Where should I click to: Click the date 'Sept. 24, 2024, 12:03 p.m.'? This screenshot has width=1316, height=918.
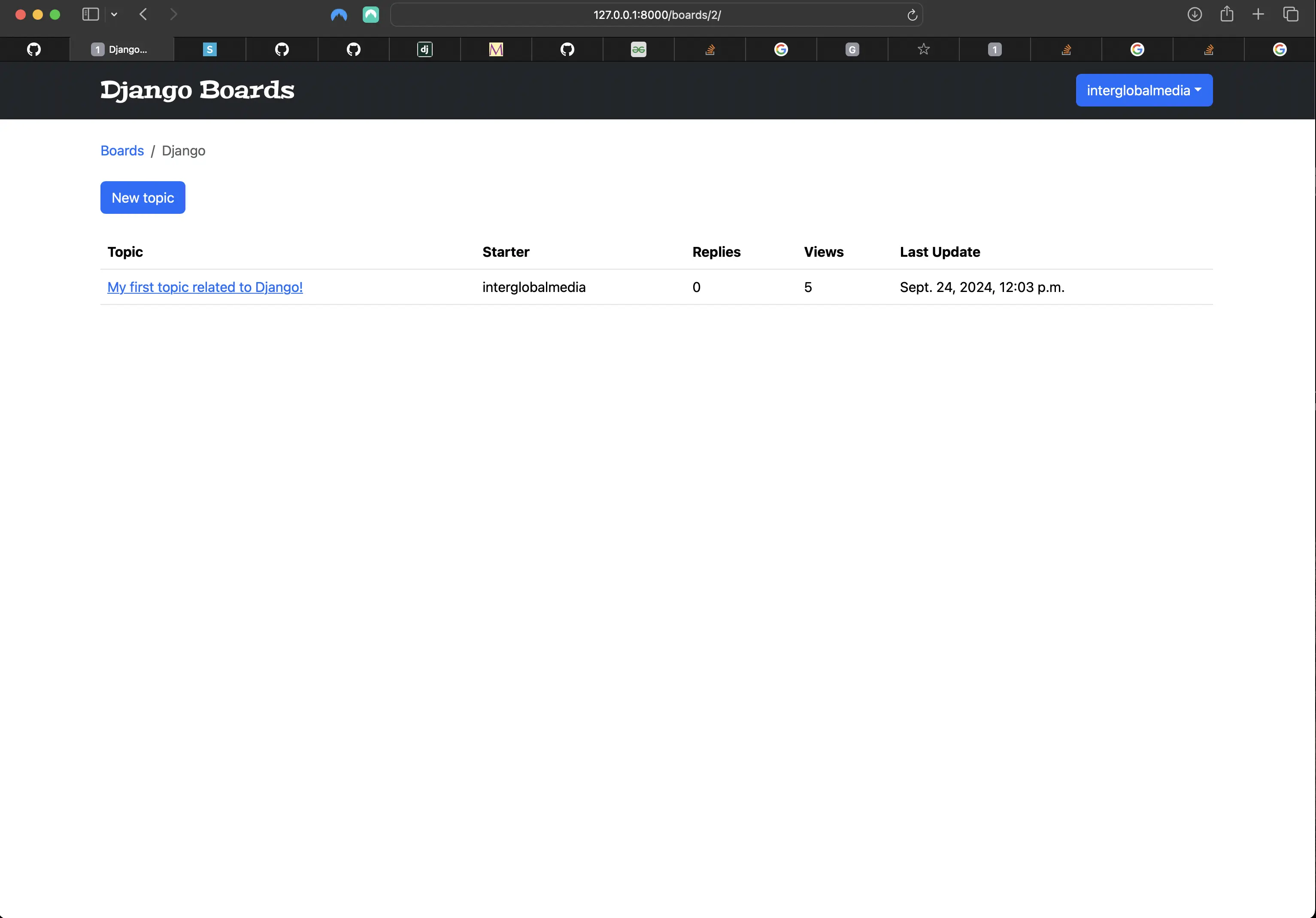tap(982, 287)
